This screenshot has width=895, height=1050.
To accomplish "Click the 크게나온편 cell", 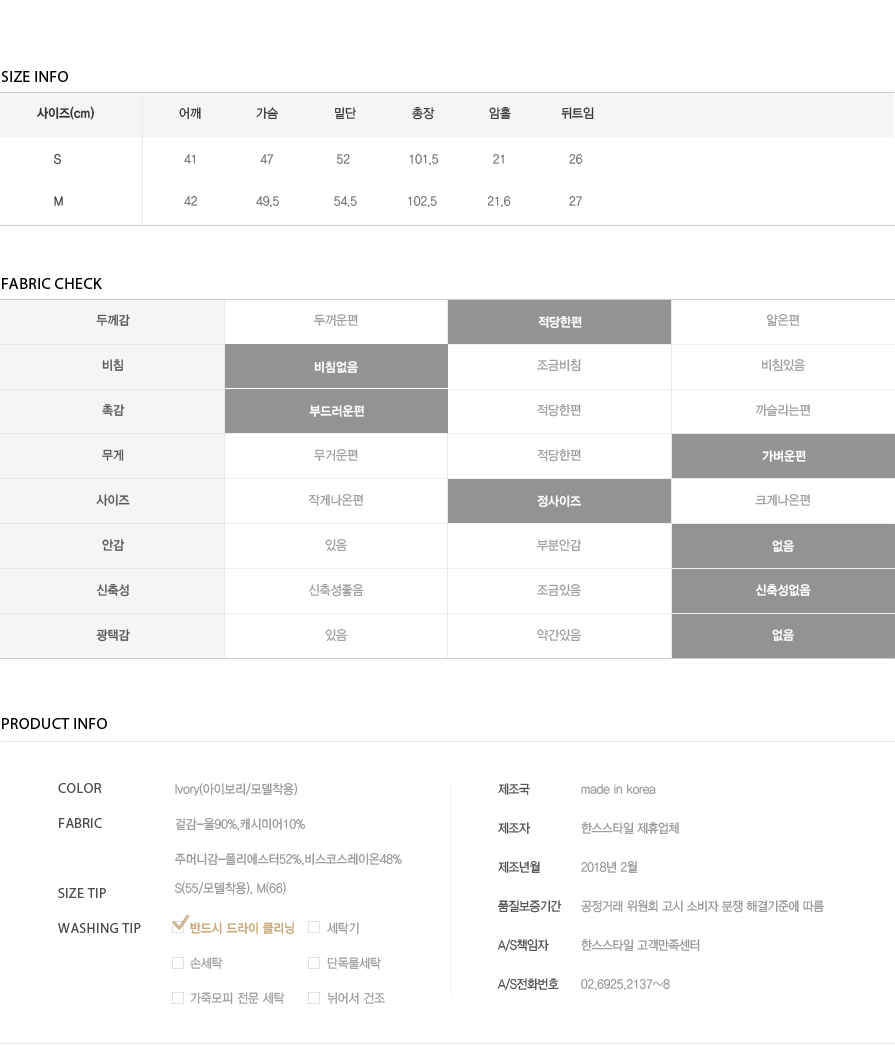I will (783, 500).
